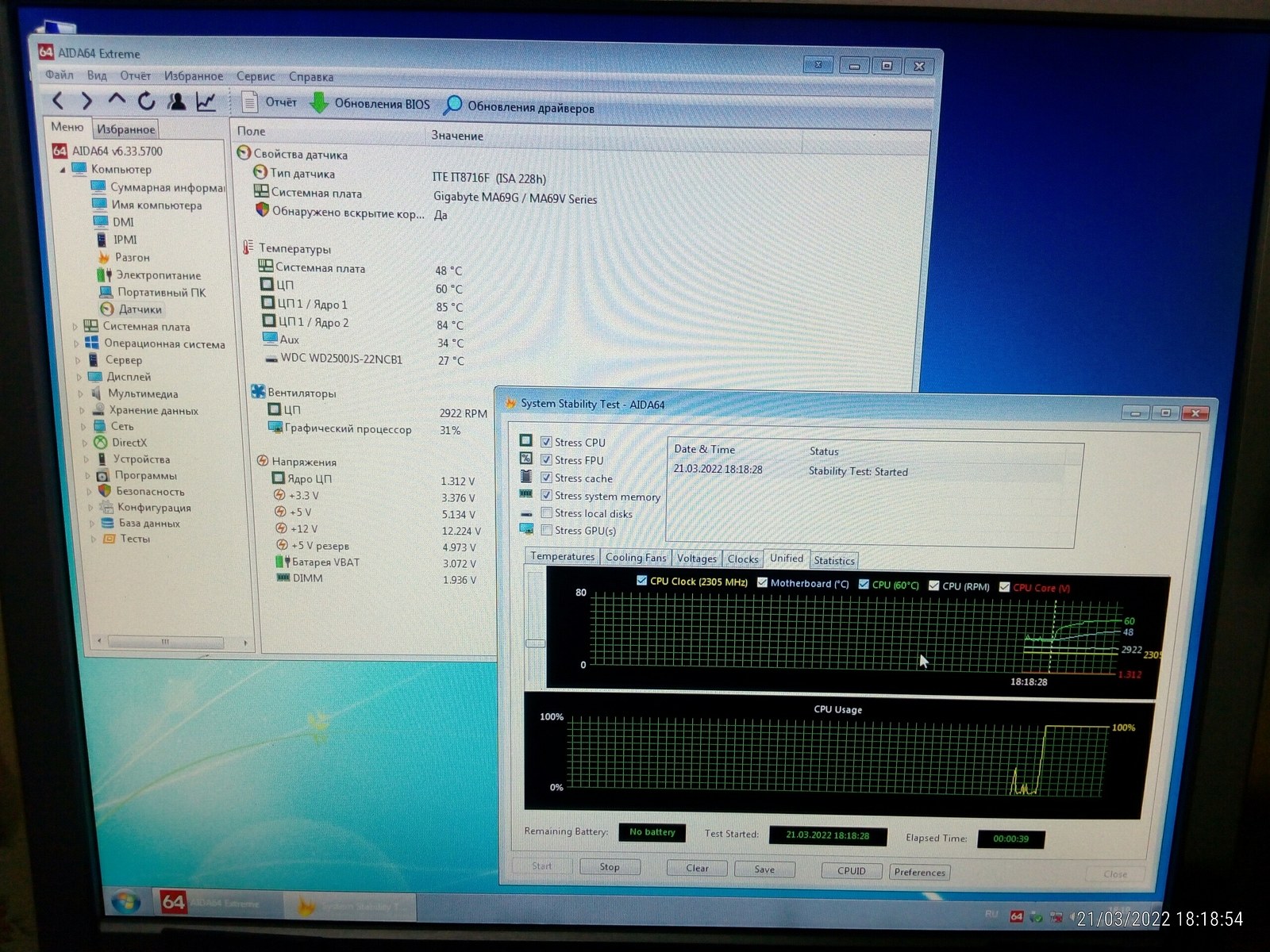Image resolution: width=1270 pixels, height=952 pixels.
Task: Toggle the Stress system memory checkbox
Action: tap(546, 495)
